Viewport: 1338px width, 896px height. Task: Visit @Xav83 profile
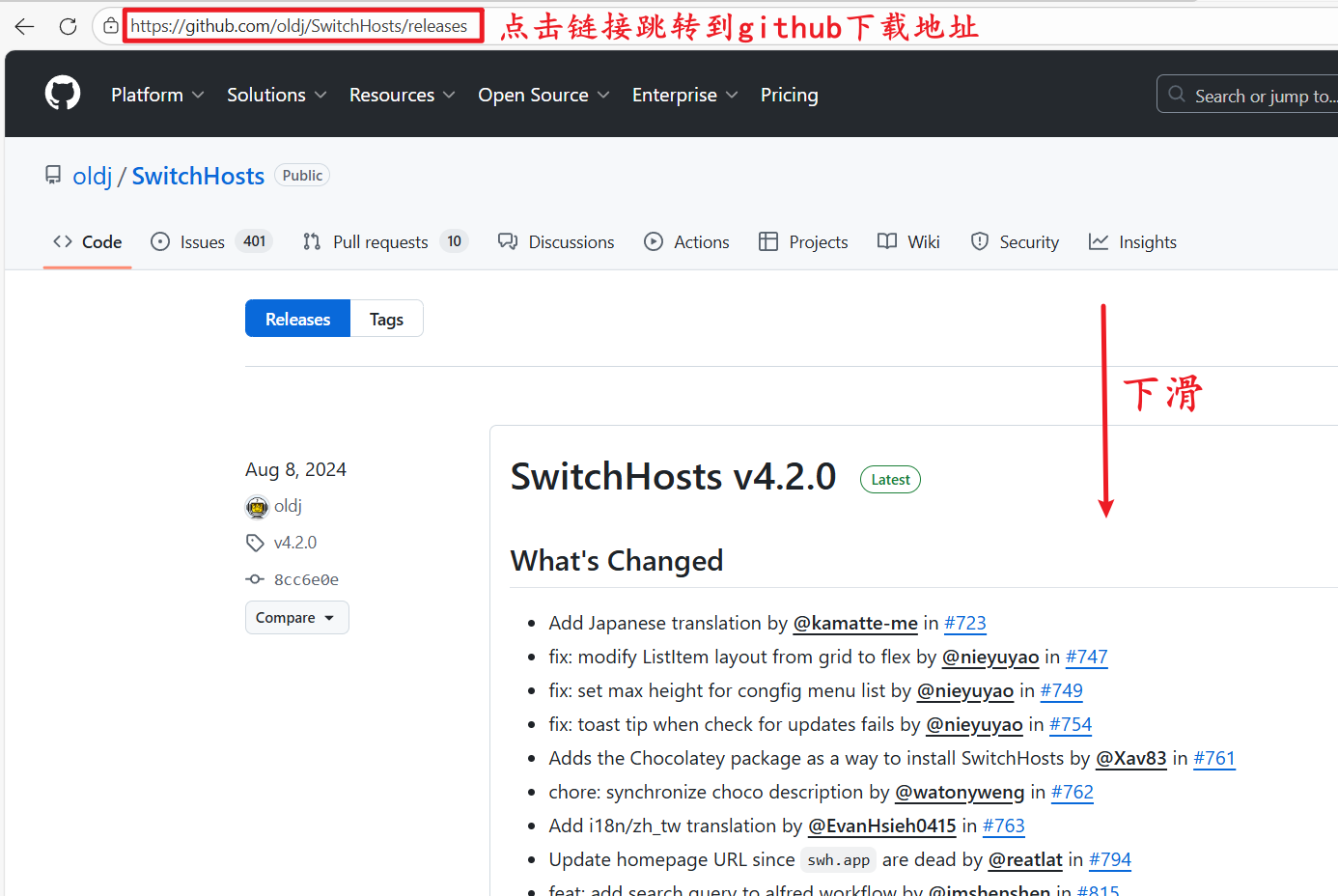[x=1131, y=758]
